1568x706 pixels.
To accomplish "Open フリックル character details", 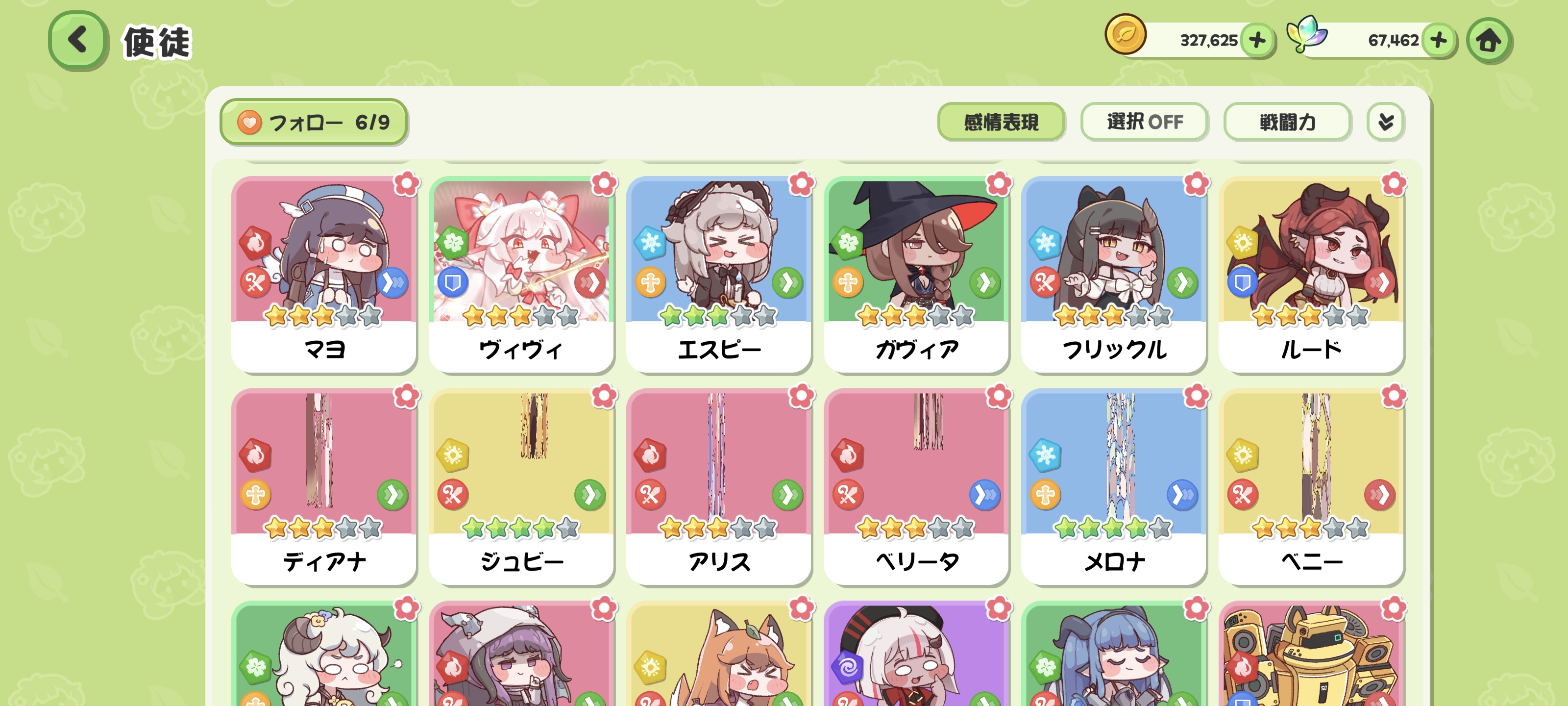I will tap(1114, 275).
